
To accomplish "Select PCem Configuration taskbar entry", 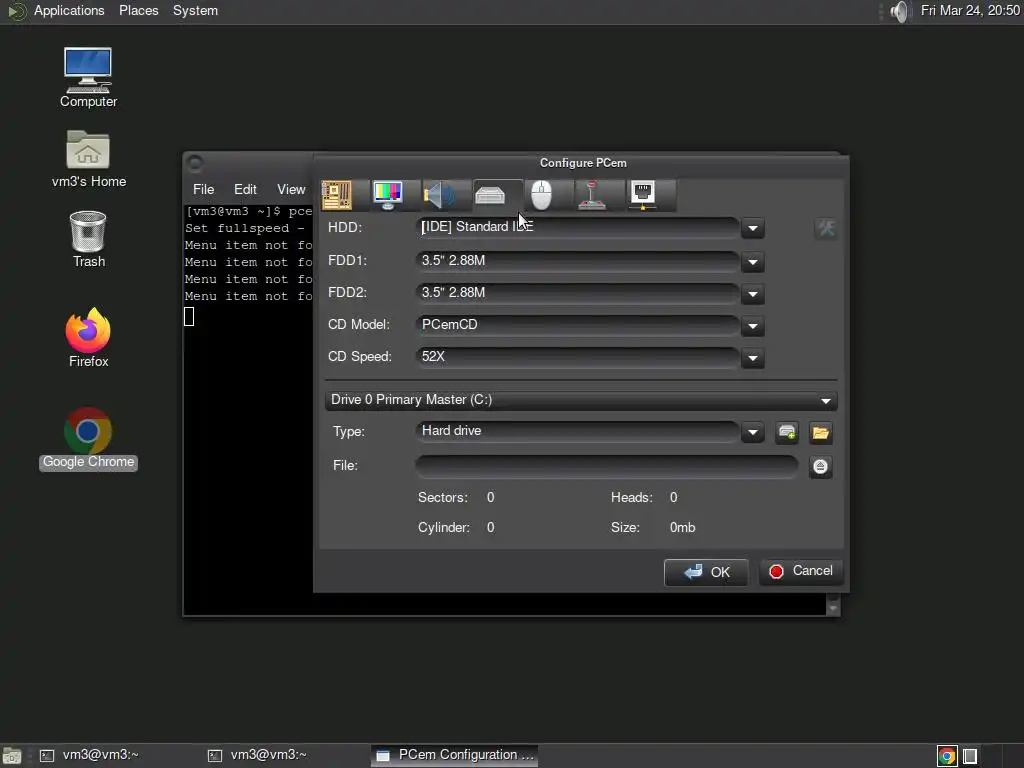I will pyautogui.click(x=455, y=755).
